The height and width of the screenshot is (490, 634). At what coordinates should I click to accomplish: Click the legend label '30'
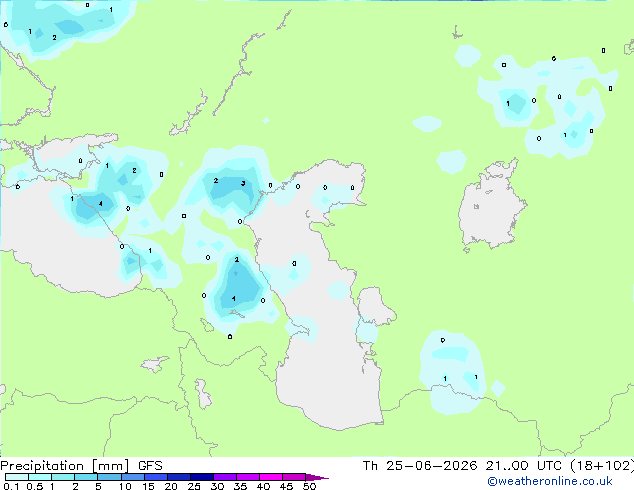[x=217, y=486]
